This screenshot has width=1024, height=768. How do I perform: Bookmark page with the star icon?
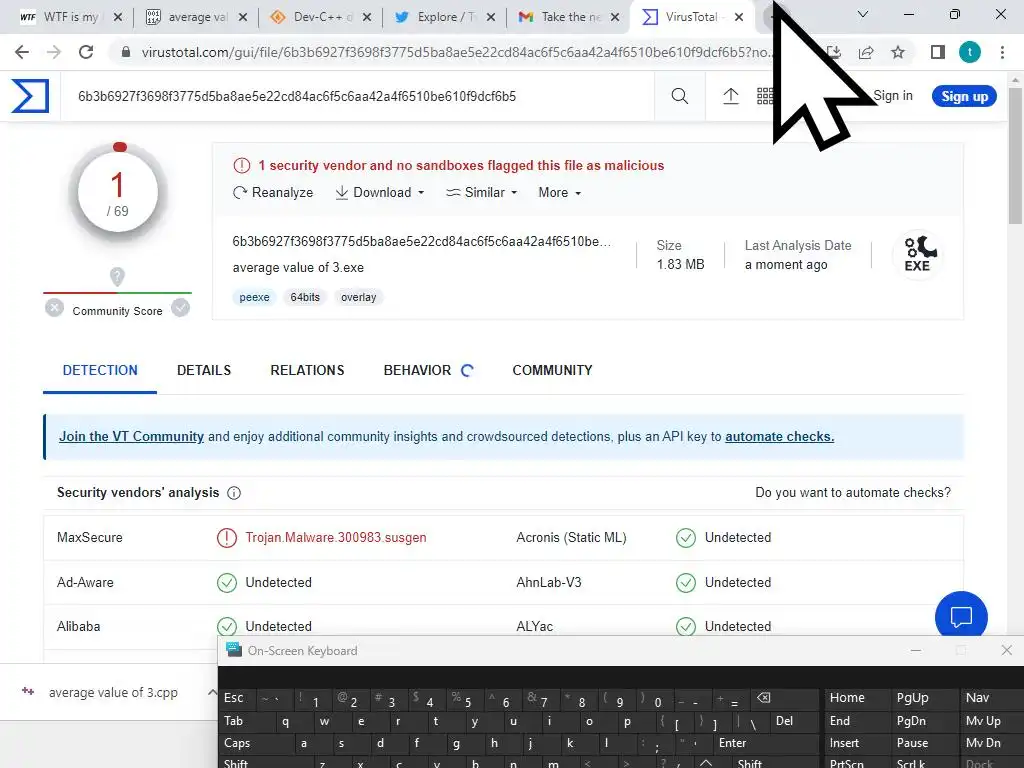898,52
